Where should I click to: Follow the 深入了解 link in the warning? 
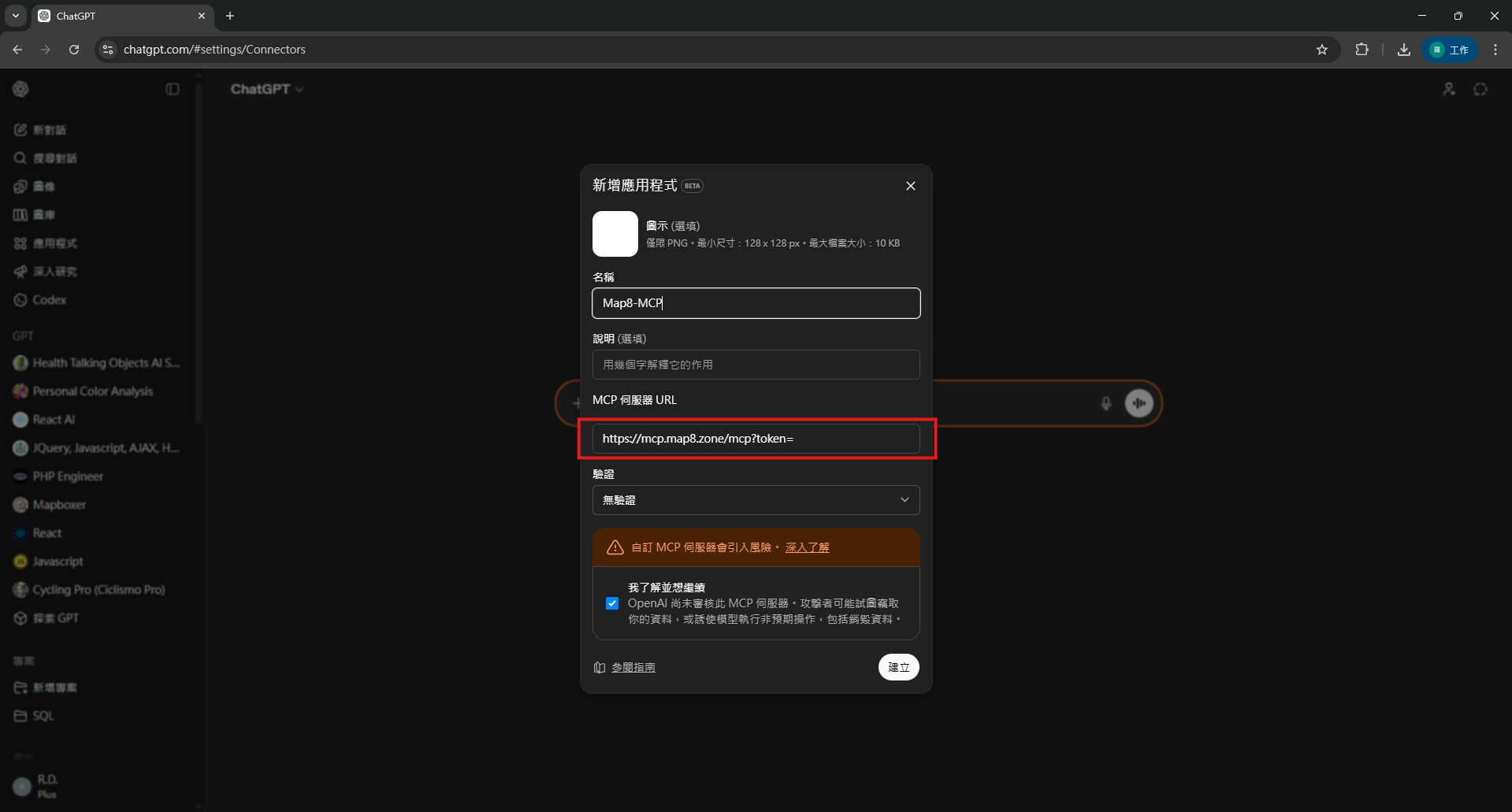(808, 547)
